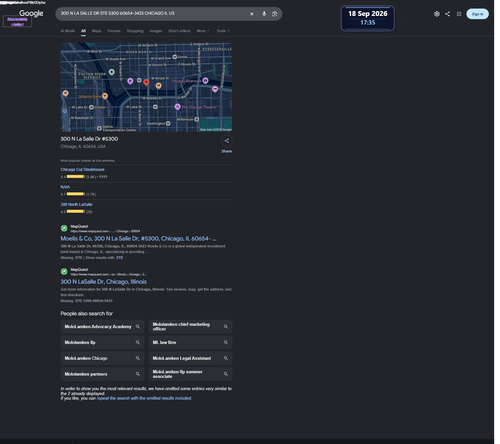This screenshot has height=444, width=500.
Task: Search for MoloLamken Chicago suggestion
Action: 102,358
